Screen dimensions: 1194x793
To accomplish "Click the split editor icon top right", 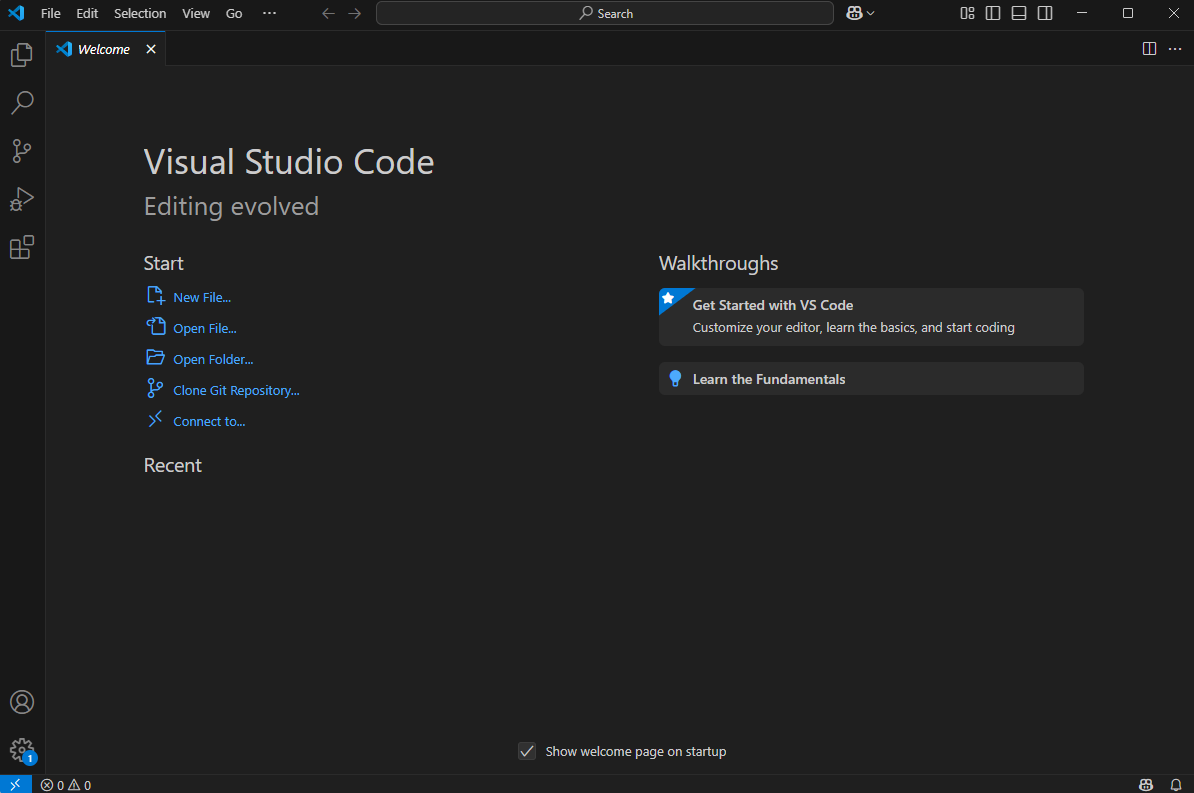I will (1149, 48).
